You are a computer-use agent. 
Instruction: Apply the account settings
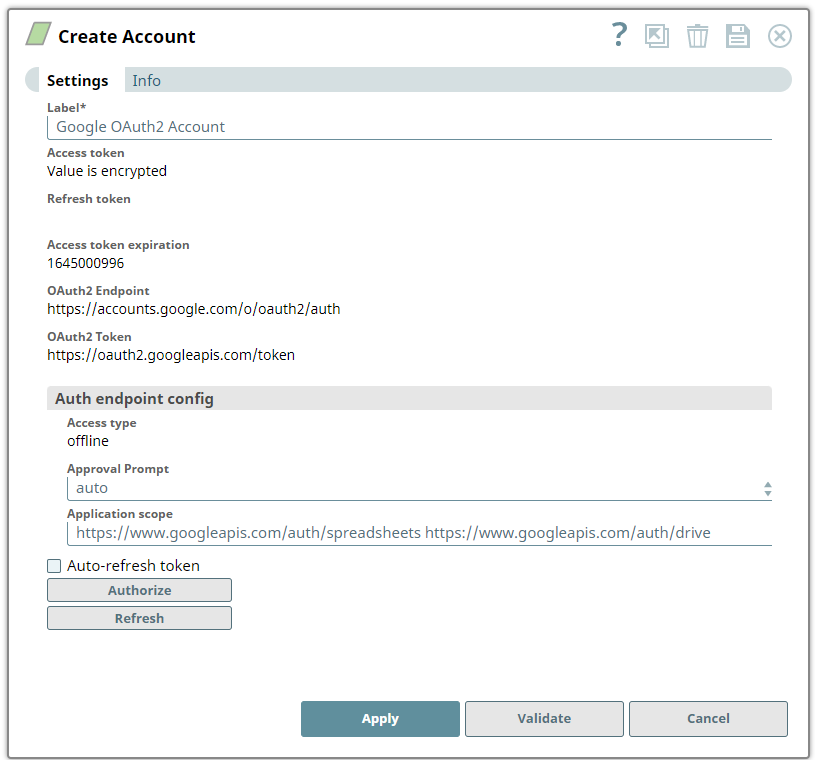(x=380, y=718)
